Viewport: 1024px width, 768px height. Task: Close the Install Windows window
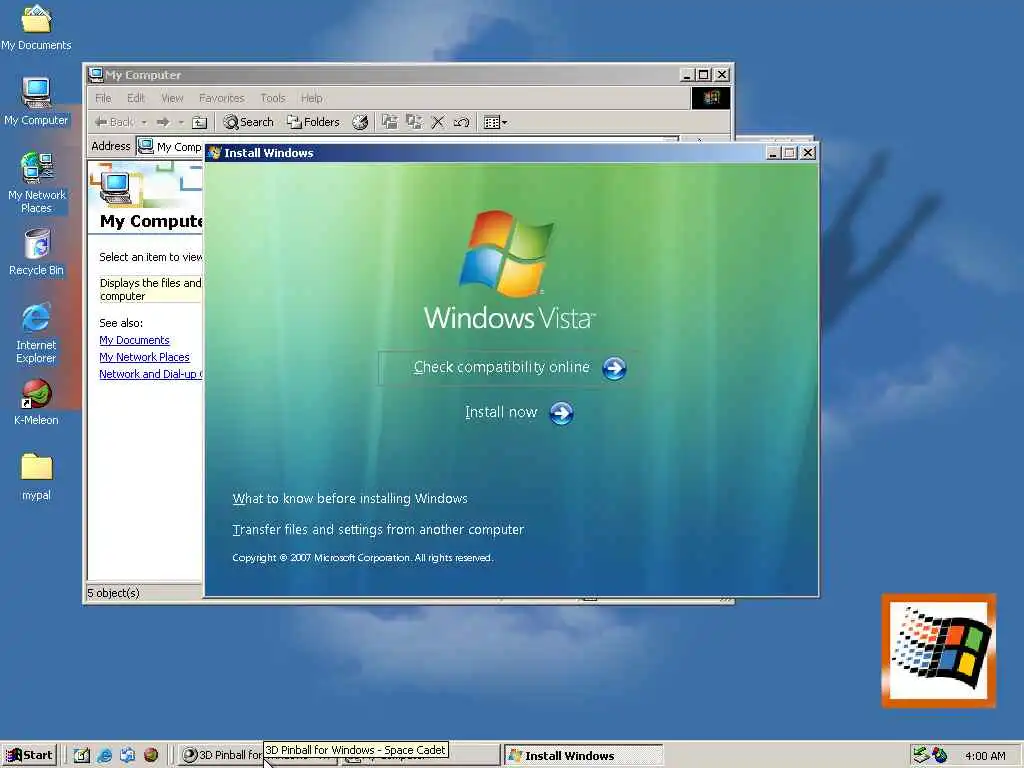point(808,153)
